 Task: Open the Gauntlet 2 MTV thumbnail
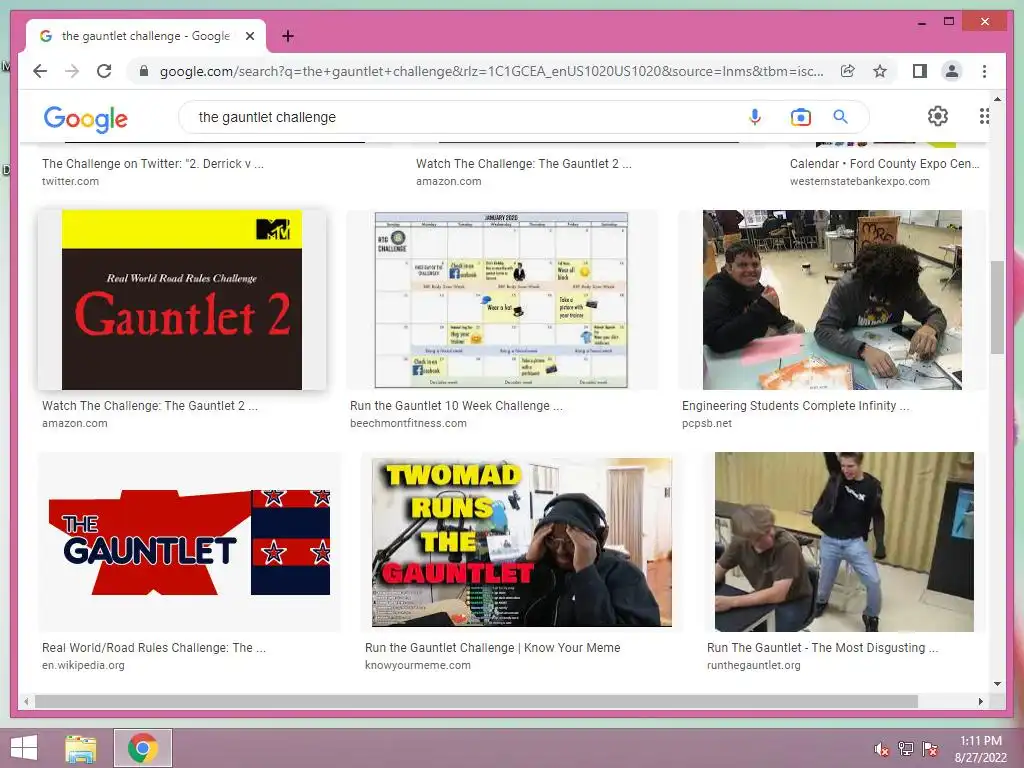click(182, 300)
